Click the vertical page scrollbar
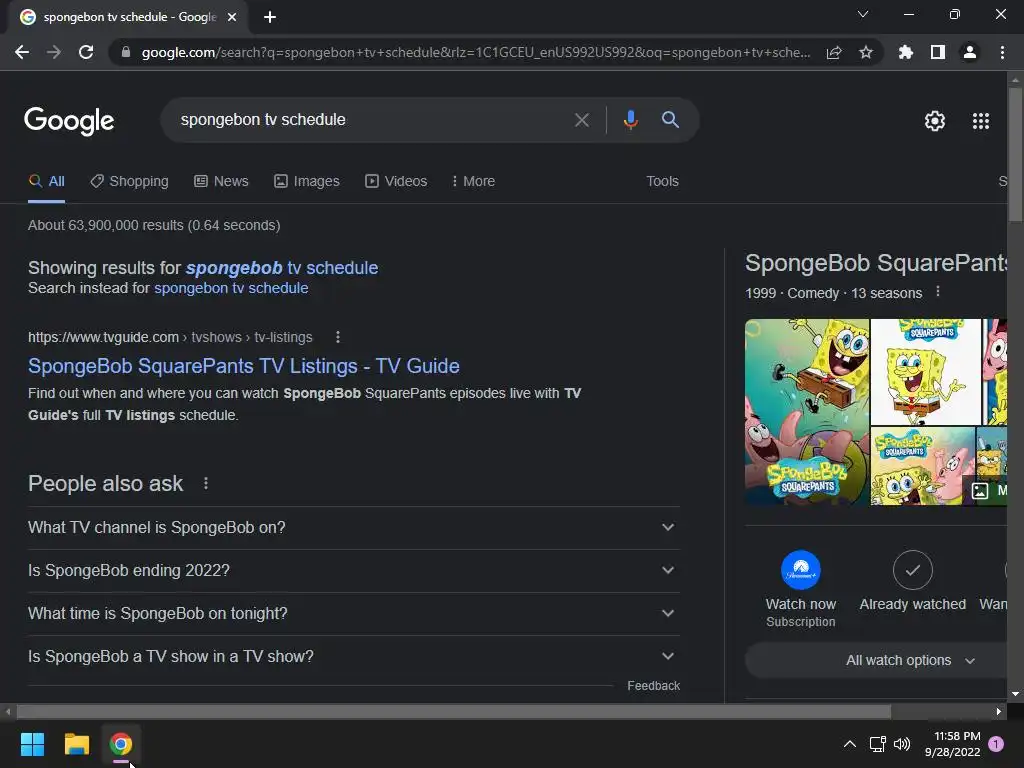 pyautogui.click(x=1015, y=155)
